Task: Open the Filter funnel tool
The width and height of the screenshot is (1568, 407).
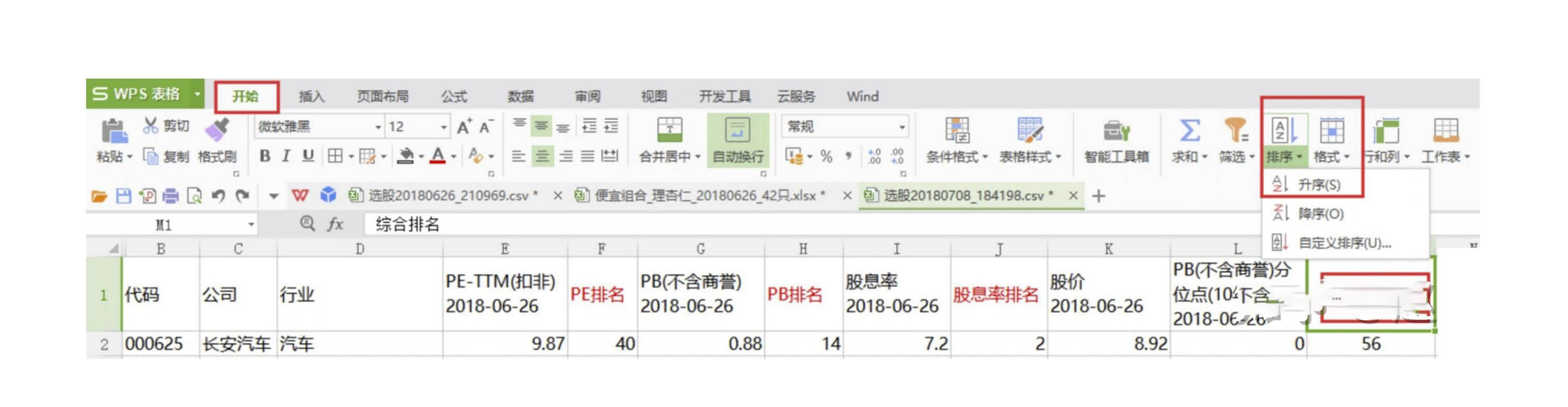Action: 1236,131
